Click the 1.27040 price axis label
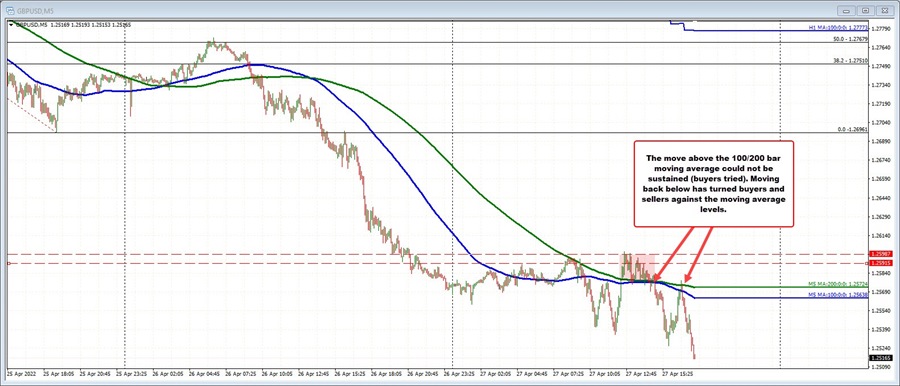Image resolution: width=900 pixels, height=386 pixels. point(881,122)
